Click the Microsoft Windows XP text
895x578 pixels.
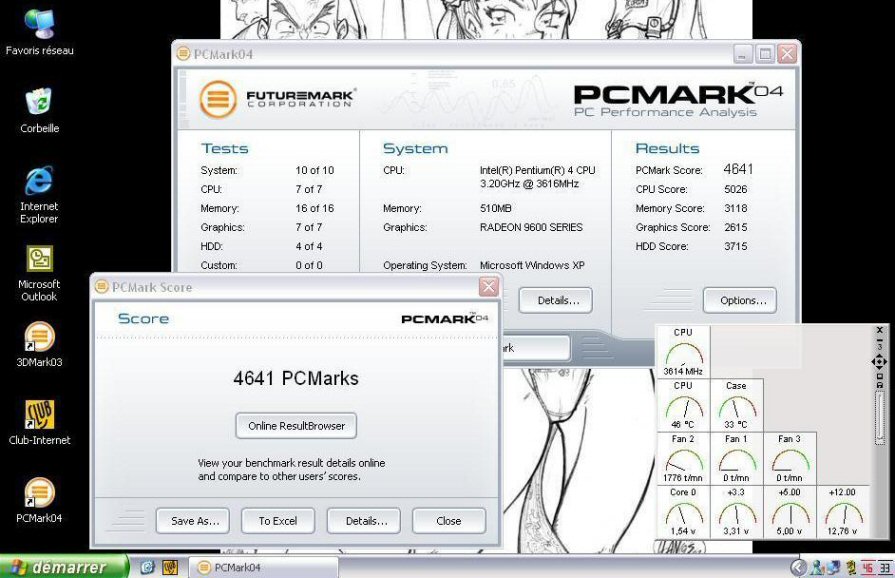pos(533,265)
